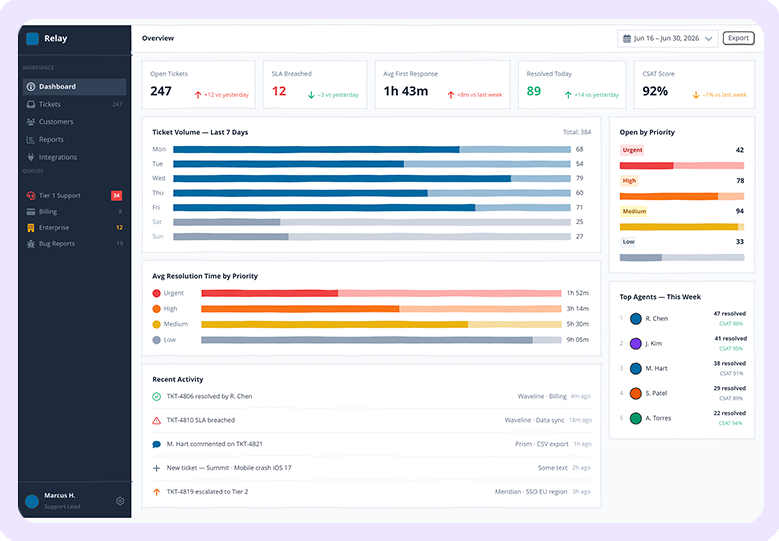Click the Dashboard gauge icon
779x541 pixels.
click(31, 86)
